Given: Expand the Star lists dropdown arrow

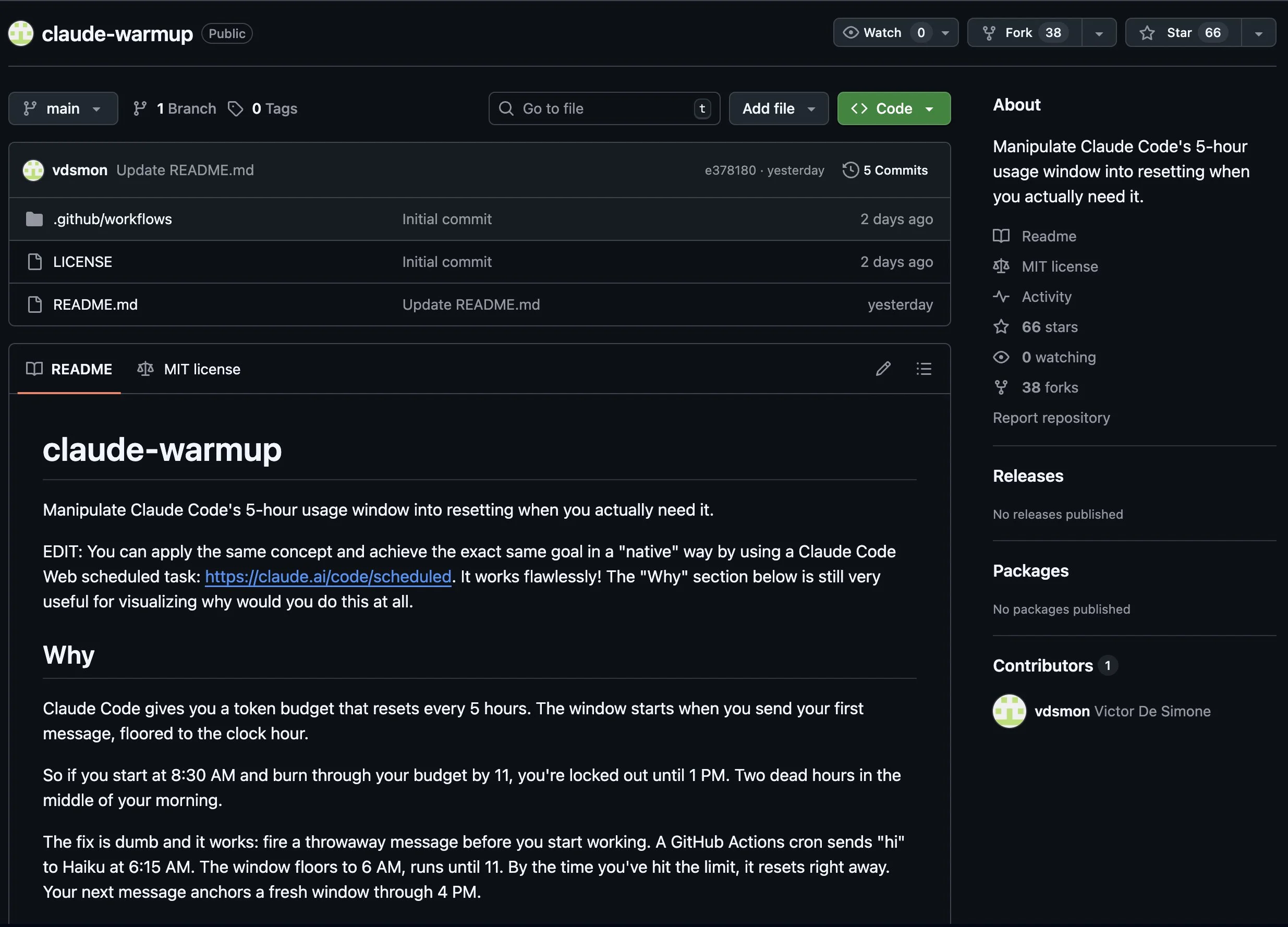Looking at the screenshot, I should (x=1258, y=33).
